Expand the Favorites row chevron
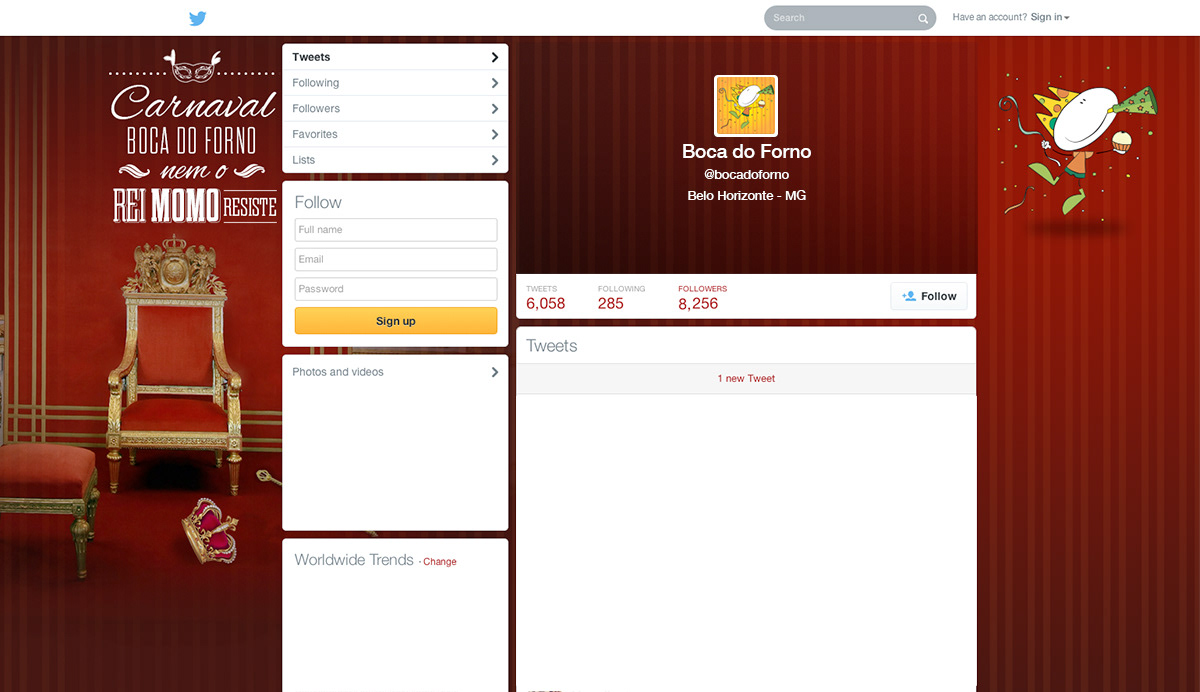 (x=495, y=134)
